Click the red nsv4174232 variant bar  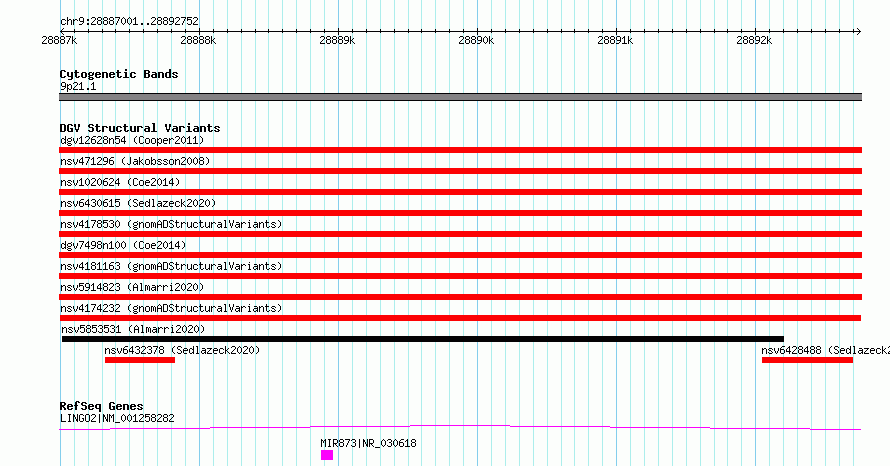click(x=460, y=318)
